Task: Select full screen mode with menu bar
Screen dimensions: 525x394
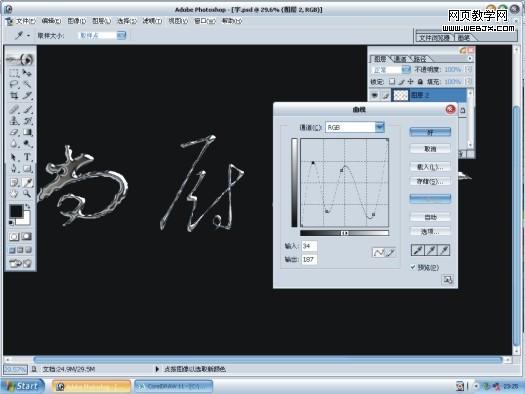Action: pos(20,250)
